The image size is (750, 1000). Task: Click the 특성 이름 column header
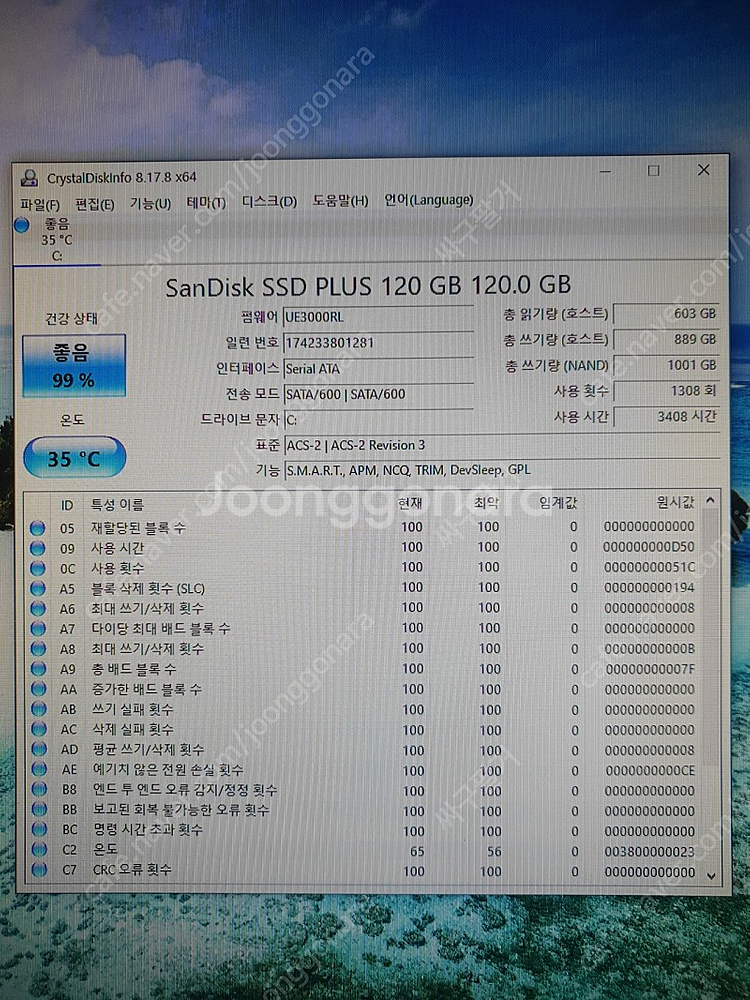coord(117,505)
